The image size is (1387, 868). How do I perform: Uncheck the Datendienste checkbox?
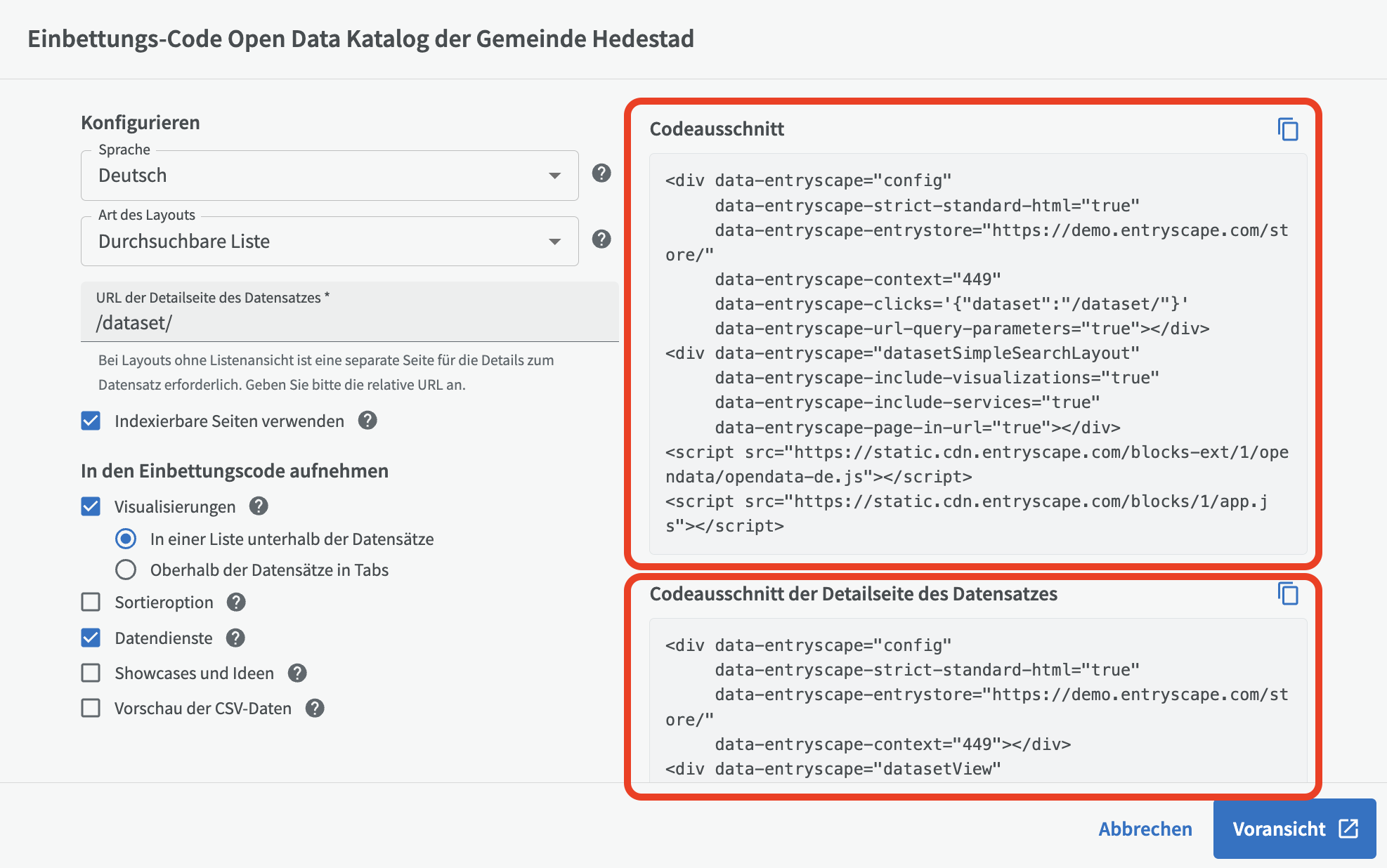(x=91, y=638)
